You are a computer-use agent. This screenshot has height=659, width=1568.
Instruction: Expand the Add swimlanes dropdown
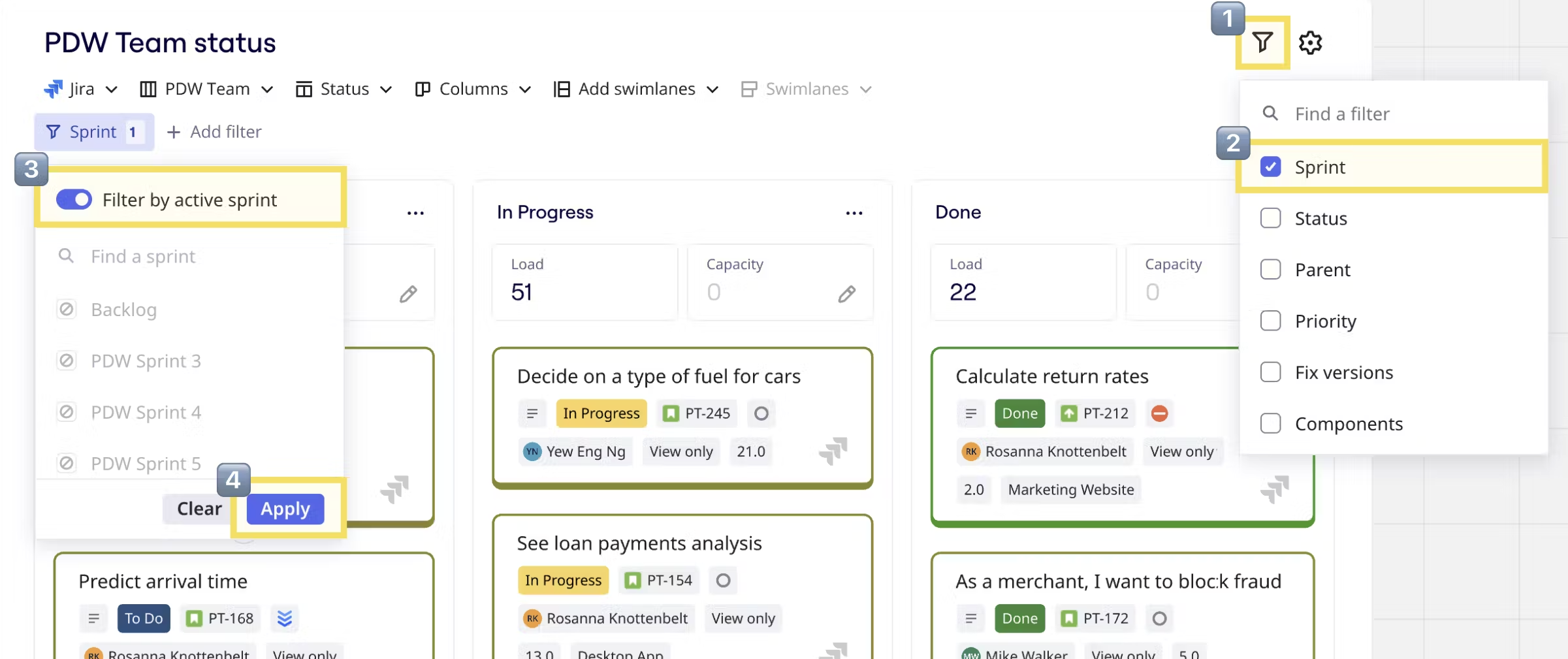tap(635, 89)
